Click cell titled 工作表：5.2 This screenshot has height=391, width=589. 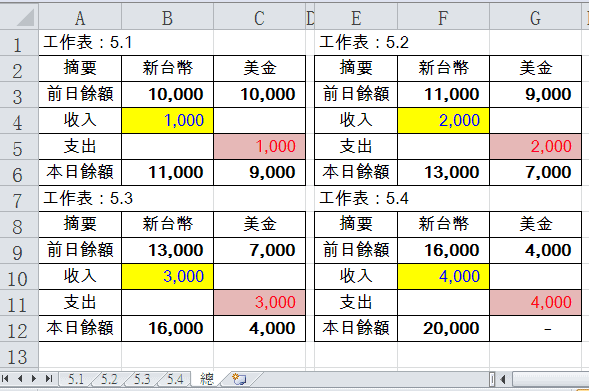pyautogui.click(x=356, y=43)
